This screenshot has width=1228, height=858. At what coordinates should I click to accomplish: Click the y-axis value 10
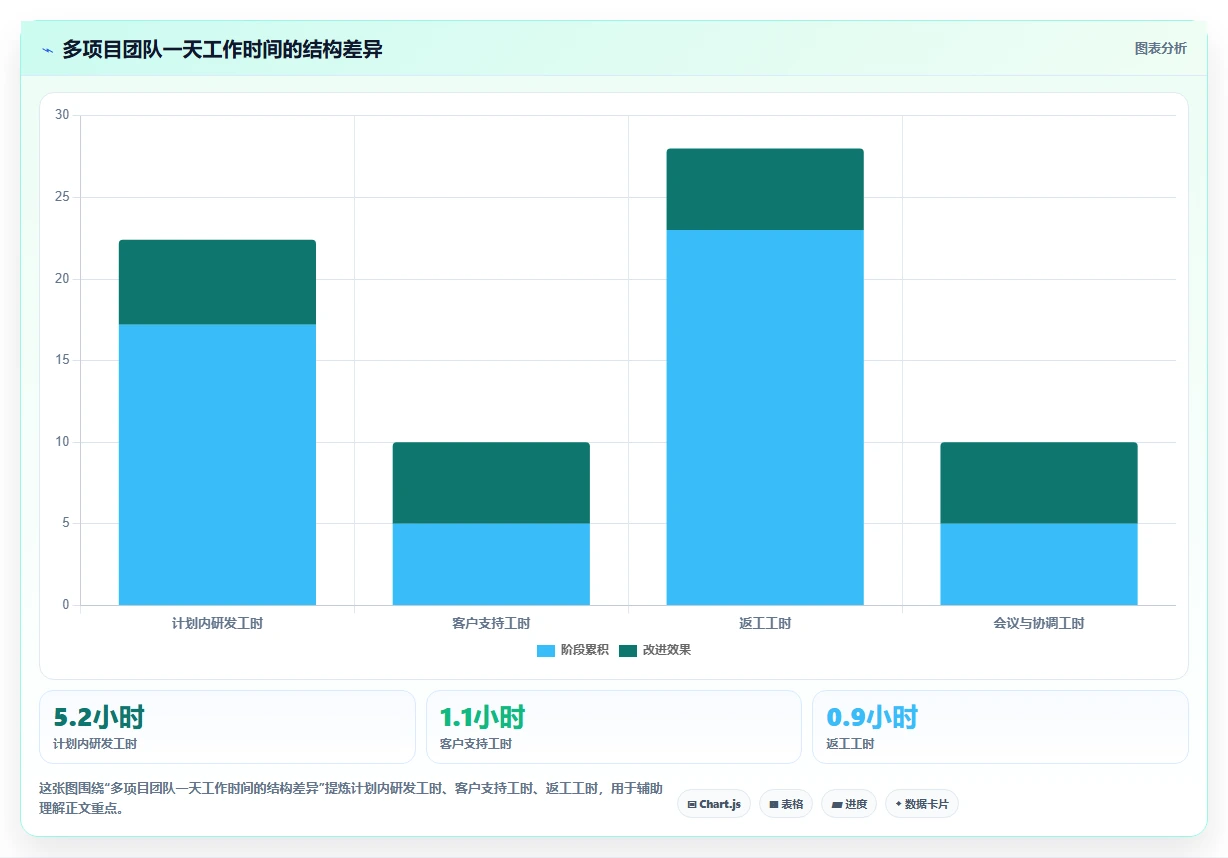coord(62,442)
